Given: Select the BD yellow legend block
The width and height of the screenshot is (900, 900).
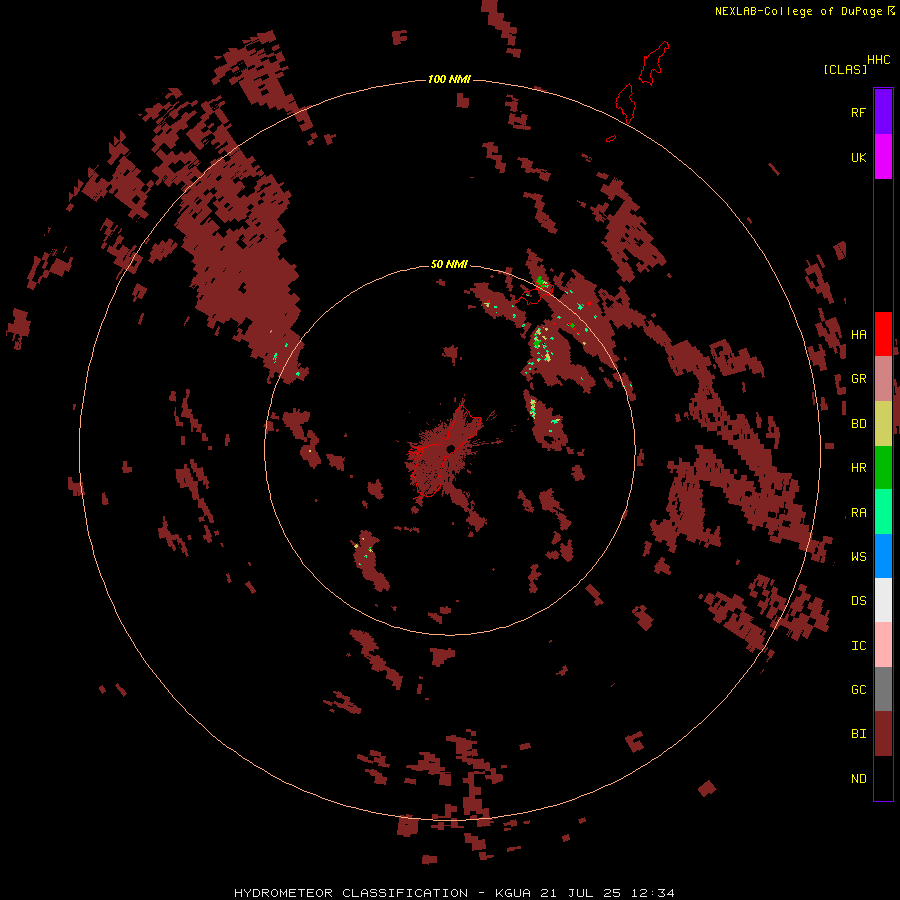Looking at the screenshot, I should pos(883,424).
